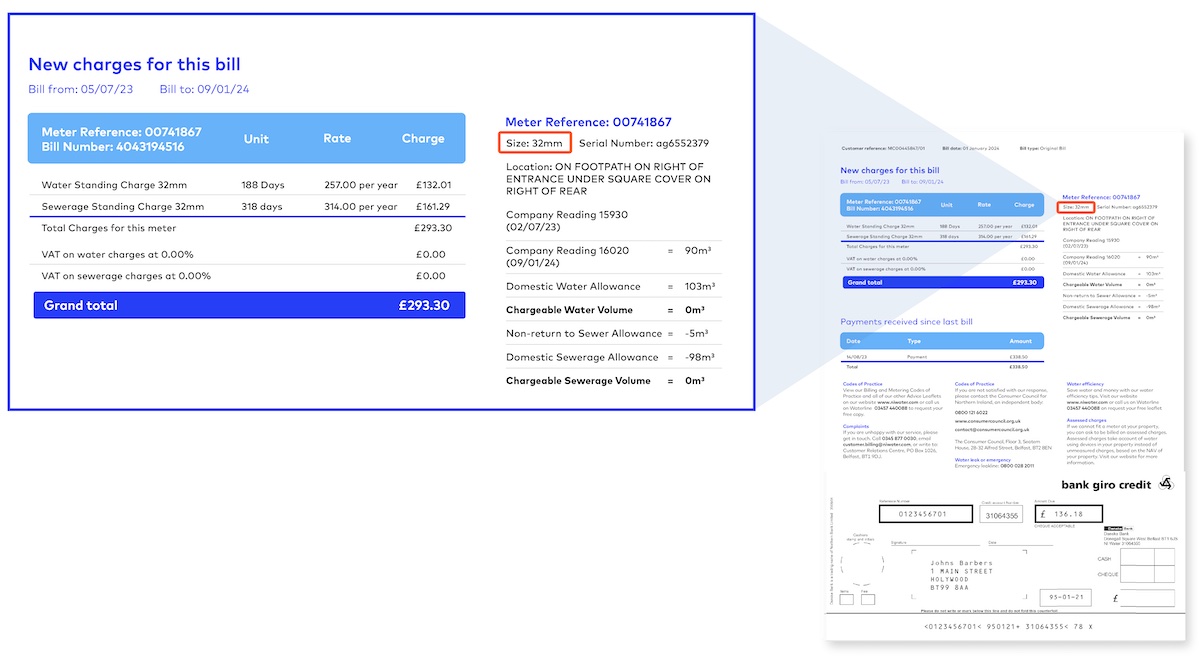
Task: Click the 'Assessed charges' heading
Action: coord(1086,420)
